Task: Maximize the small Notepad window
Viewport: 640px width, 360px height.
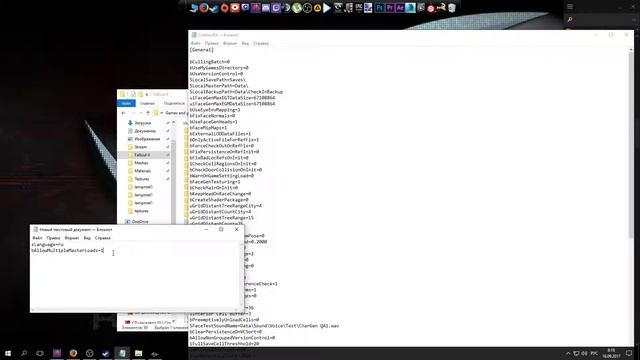Action: 221,229
